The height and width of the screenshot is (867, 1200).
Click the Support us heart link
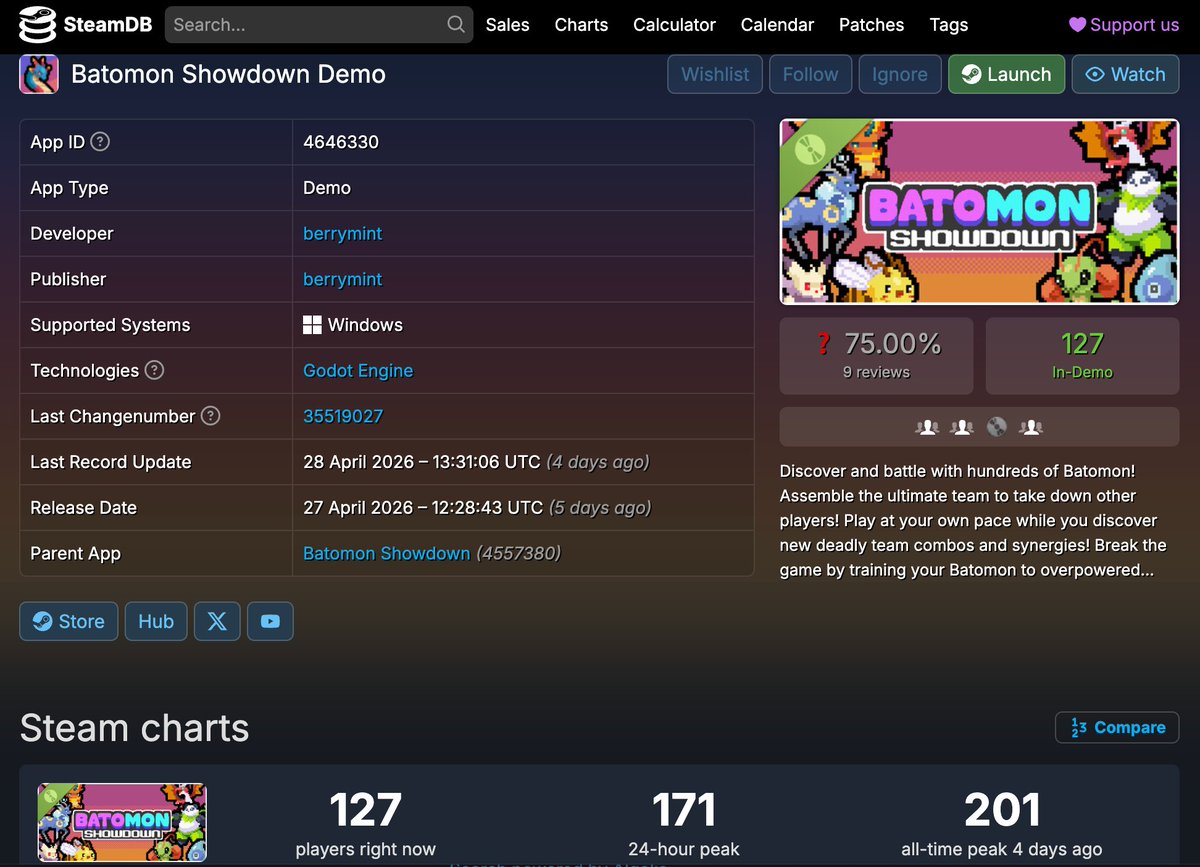(x=1123, y=25)
